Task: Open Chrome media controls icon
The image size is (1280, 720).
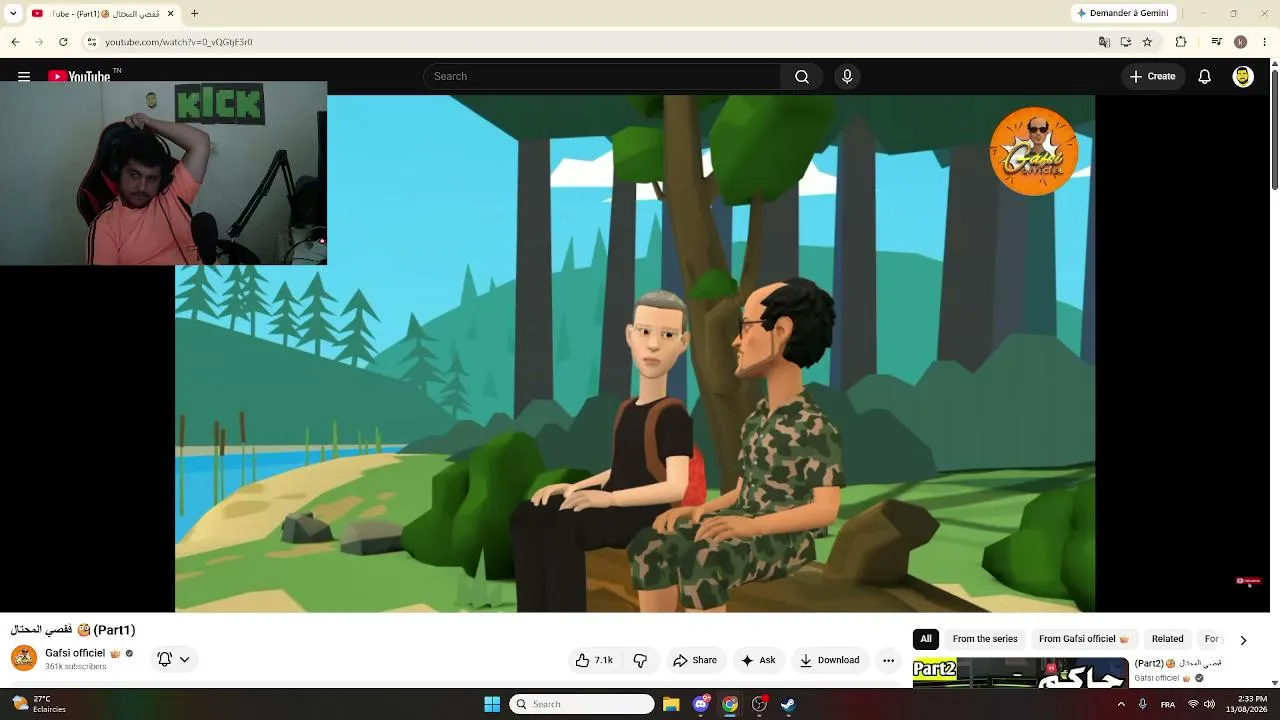Action: tap(1216, 42)
